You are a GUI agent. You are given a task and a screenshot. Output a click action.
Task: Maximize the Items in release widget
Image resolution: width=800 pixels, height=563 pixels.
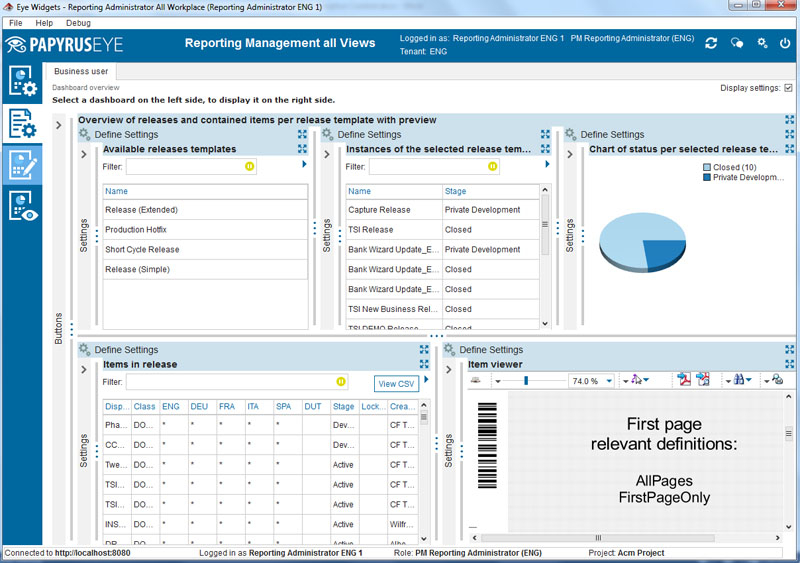pyautogui.click(x=424, y=364)
